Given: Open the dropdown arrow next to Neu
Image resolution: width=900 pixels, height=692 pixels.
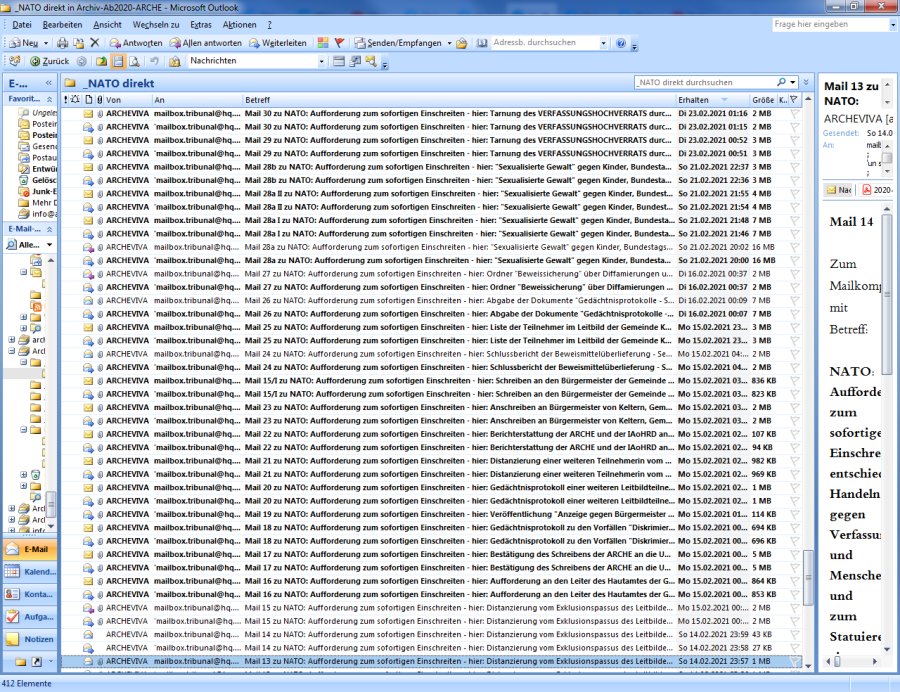Looking at the screenshot, I should pos(46,43).
